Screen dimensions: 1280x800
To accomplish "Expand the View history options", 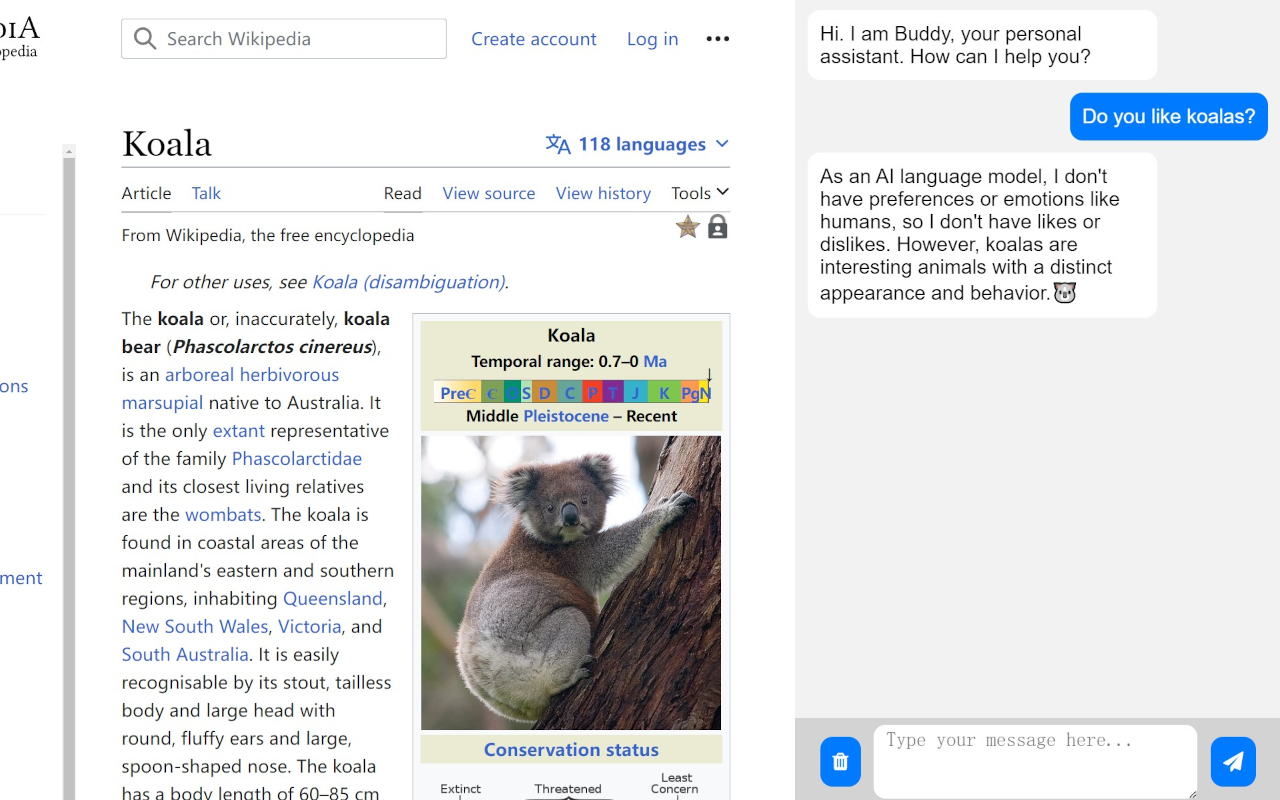I will click(x=603, y=192).
